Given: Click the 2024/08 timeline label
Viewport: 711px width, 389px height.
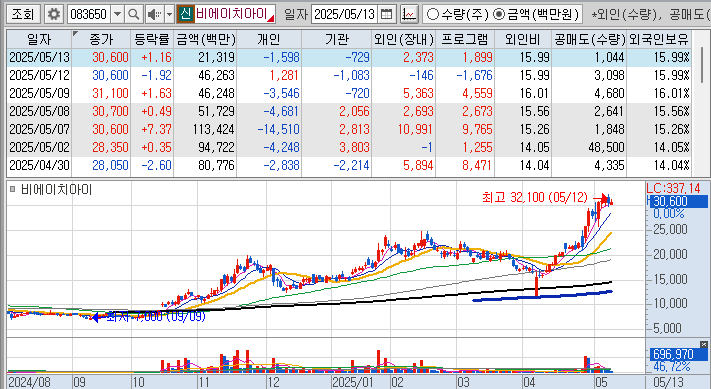Looking at the screenshot, I should (x=29, y=382).
